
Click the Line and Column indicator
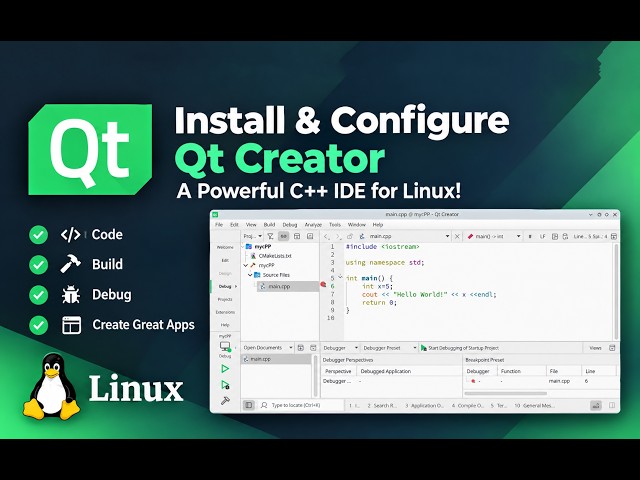click(x=590, y=236)
